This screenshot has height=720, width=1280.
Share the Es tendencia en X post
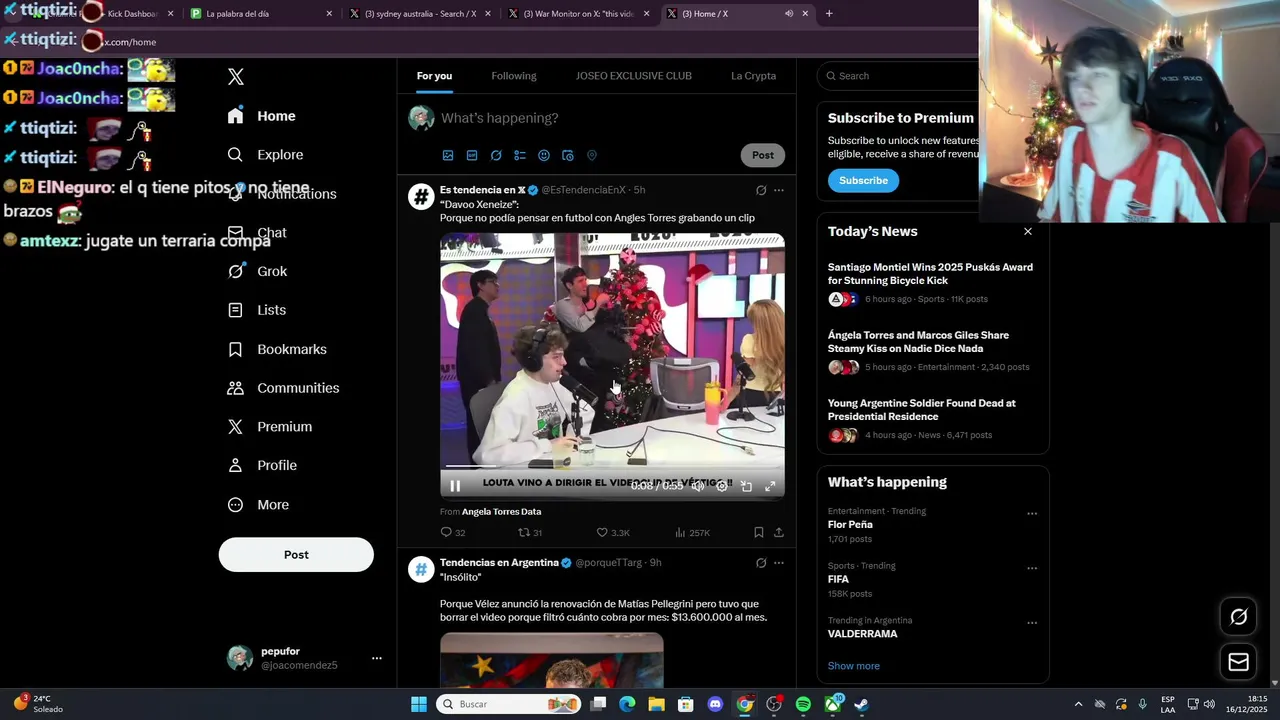coord(779,533)
